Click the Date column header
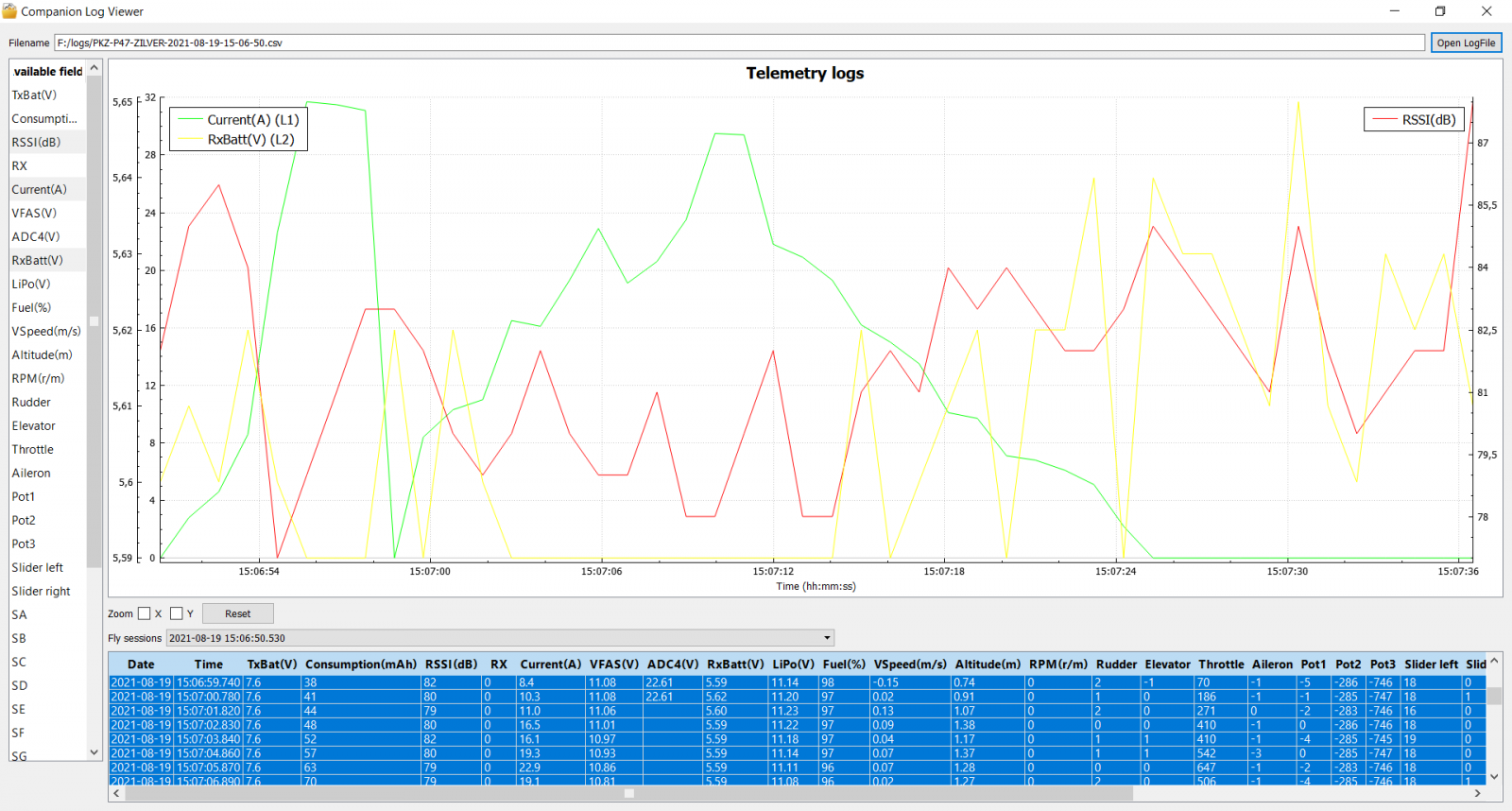 tap(141, 664)
